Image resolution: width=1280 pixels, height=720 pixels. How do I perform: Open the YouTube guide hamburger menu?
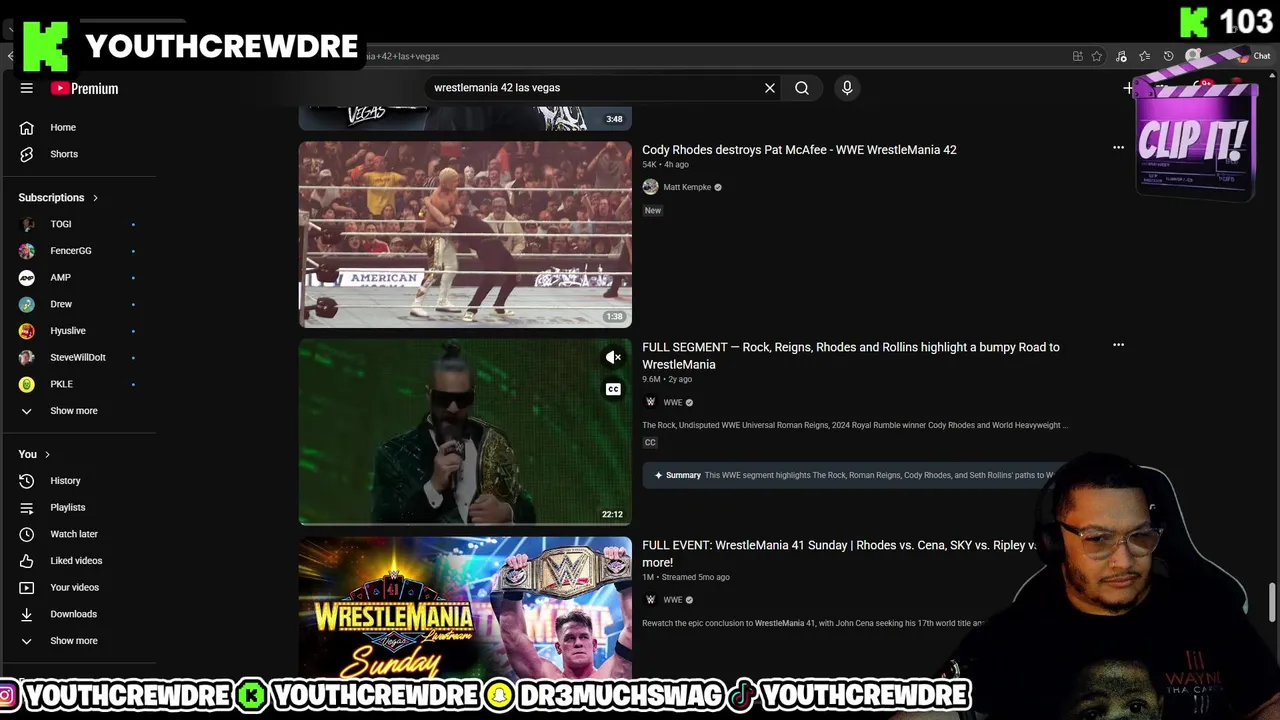point(27,88)
